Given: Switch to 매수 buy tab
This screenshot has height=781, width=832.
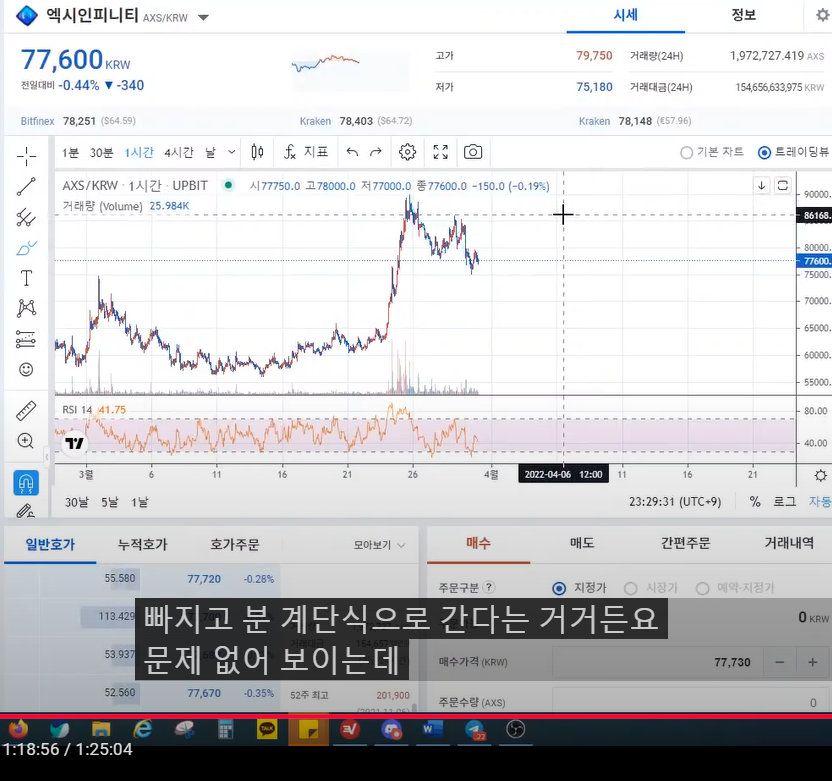Looking at the screenshot, I should 478,543.
